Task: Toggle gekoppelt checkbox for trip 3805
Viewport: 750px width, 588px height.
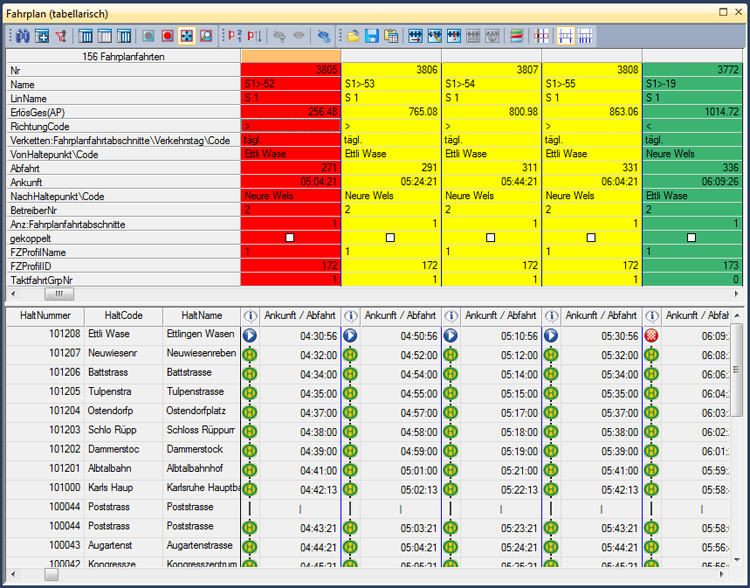Action: coord(289,238)
